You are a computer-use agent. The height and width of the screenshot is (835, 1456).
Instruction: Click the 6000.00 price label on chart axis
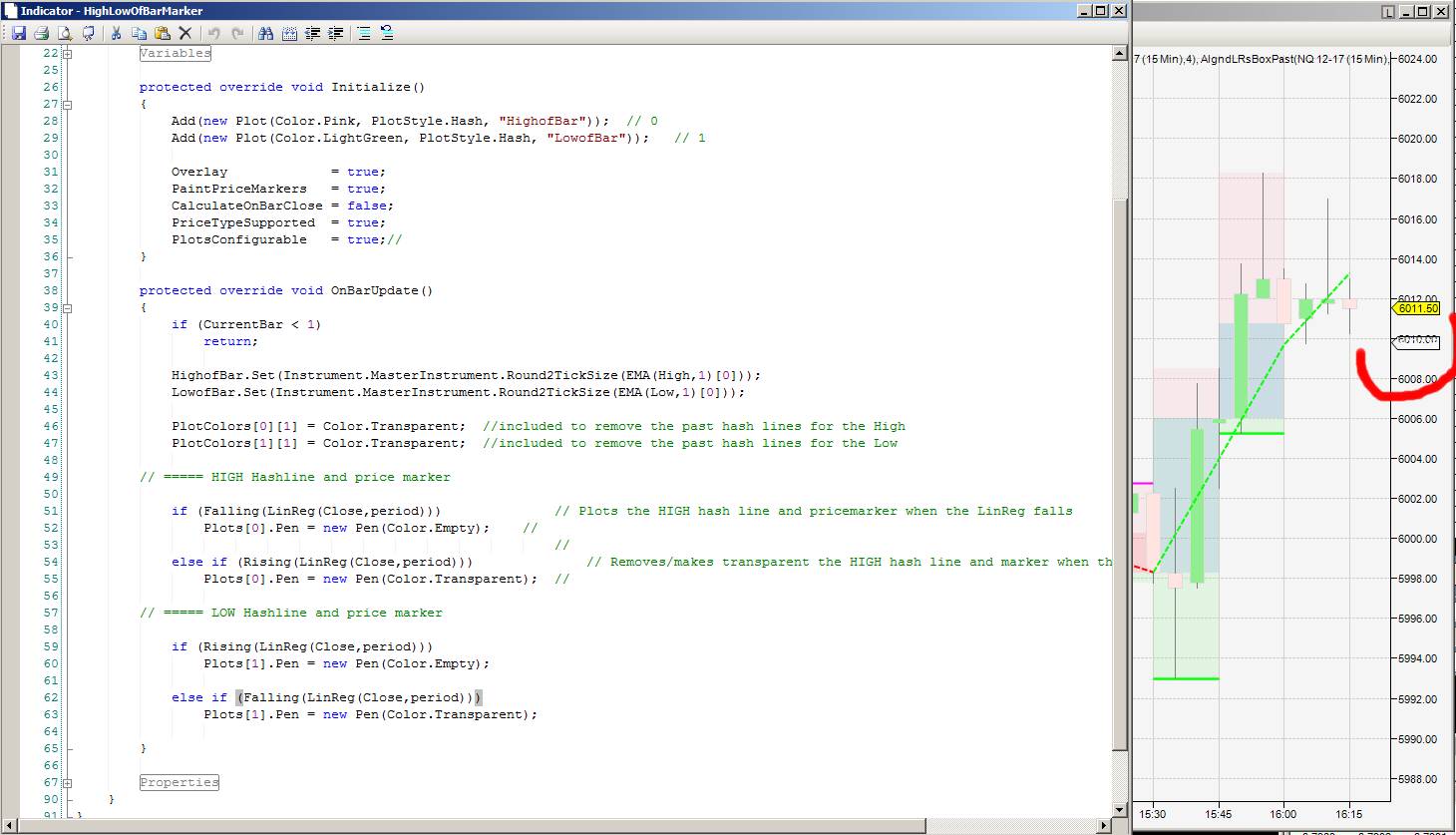(1417, 539)
